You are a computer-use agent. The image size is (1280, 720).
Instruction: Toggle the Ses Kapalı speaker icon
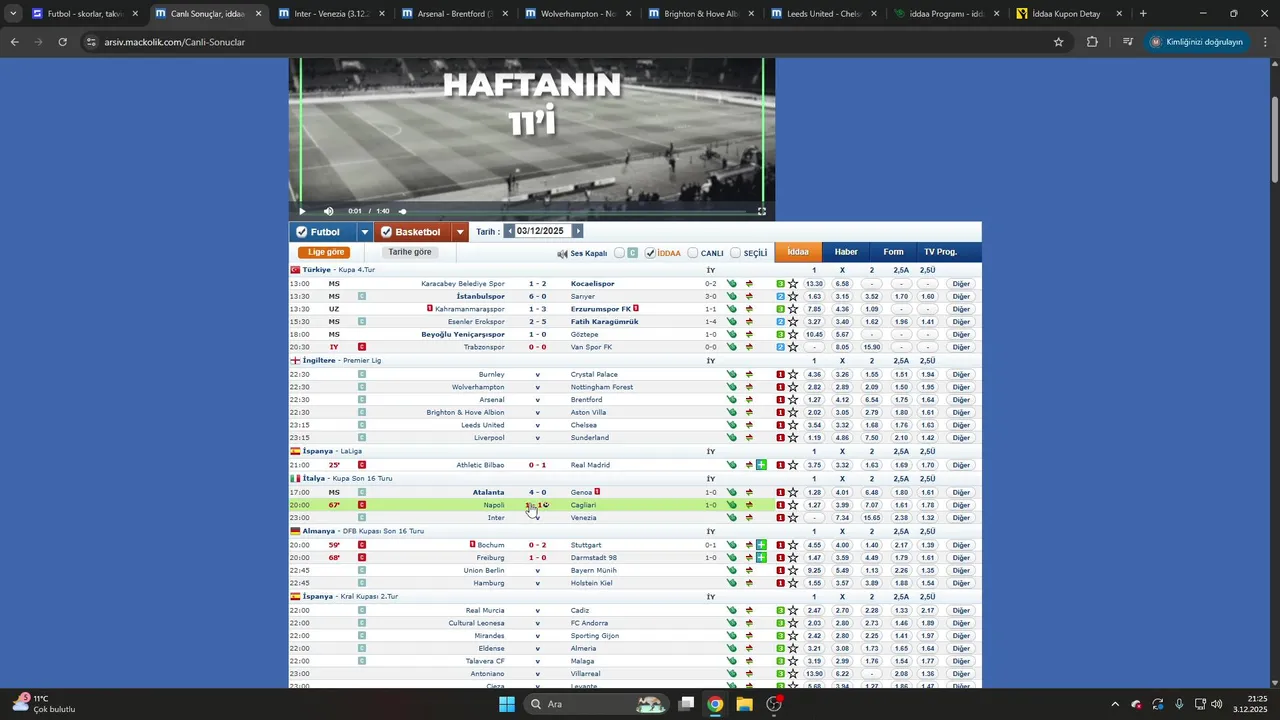[563, 254]
